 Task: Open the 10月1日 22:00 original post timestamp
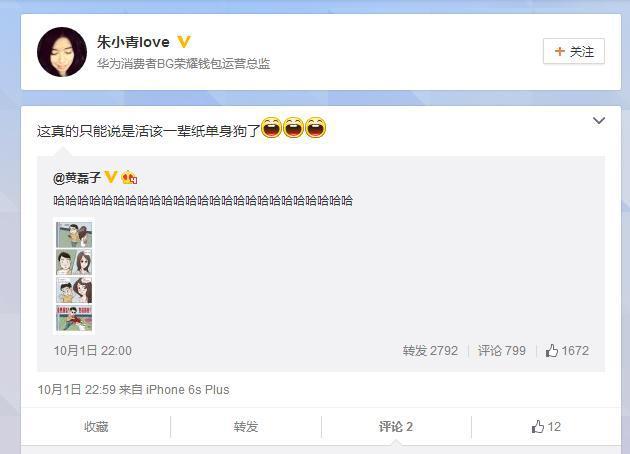[93, 351]
